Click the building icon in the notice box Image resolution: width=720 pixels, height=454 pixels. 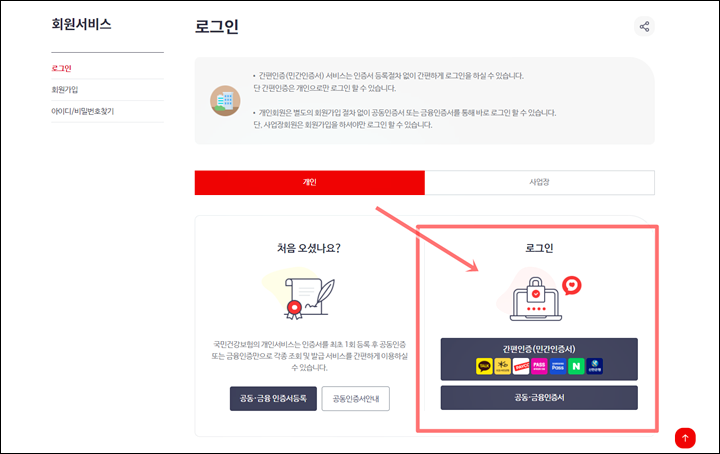click(225, 100)
